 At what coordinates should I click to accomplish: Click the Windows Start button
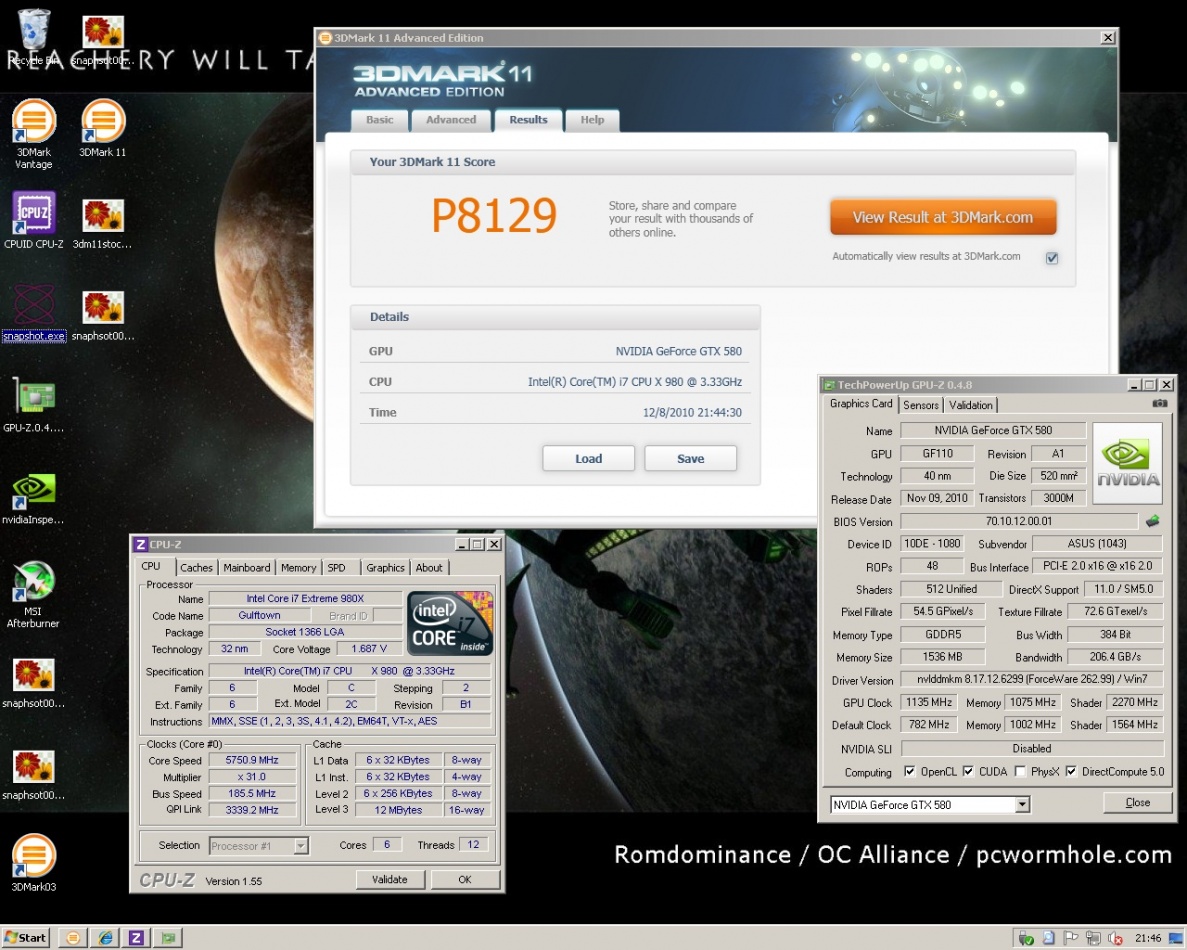point(26,938)
